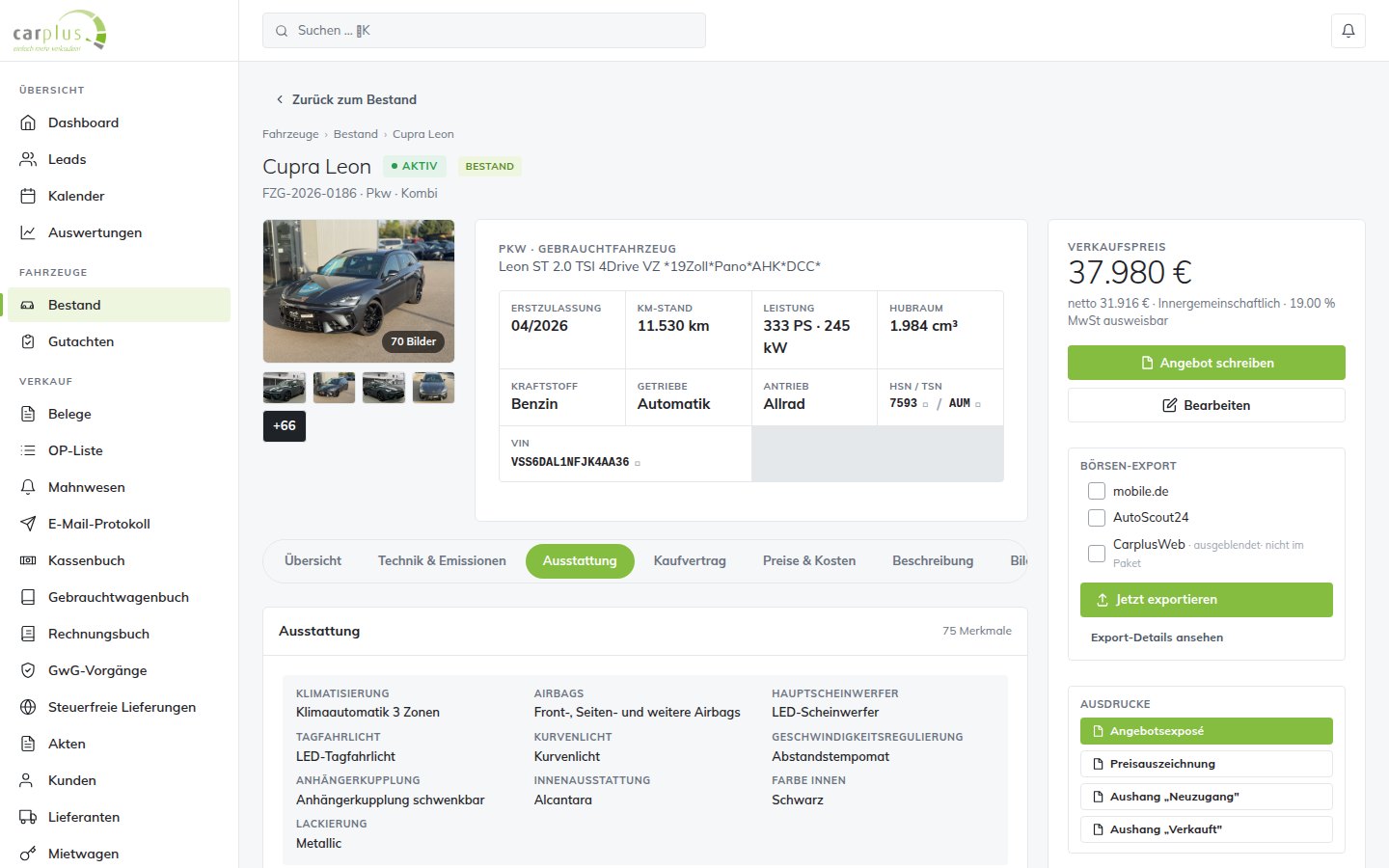Go back via Zurück zum Bestand
1389x868 pixels.
click(345, 99)
